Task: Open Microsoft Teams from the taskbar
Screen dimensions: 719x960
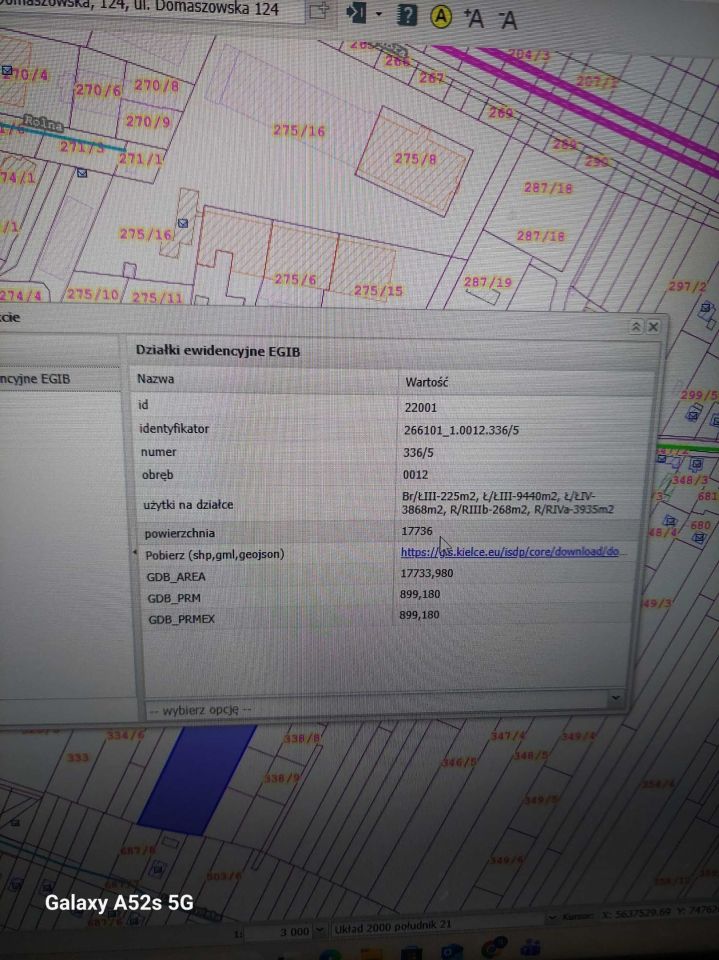Action: click(532, 949)
